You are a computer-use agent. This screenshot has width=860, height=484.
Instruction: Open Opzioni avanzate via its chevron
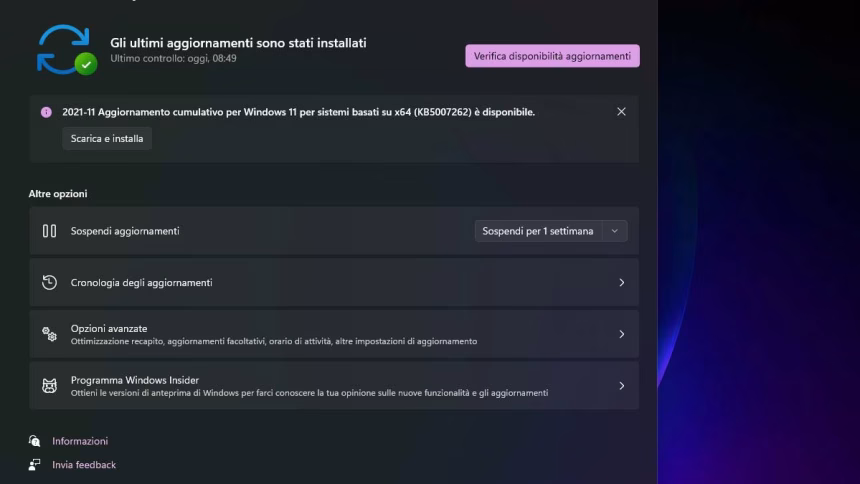[621, 334]
